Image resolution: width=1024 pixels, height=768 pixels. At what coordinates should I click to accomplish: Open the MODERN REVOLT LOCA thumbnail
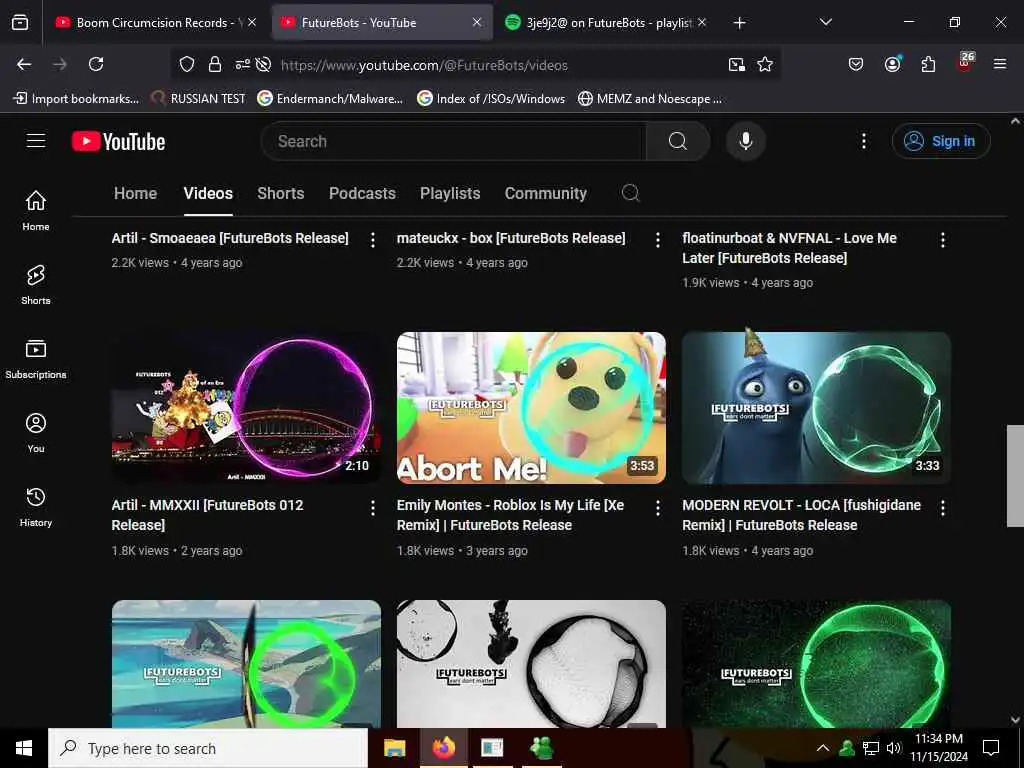pos(816,408)
